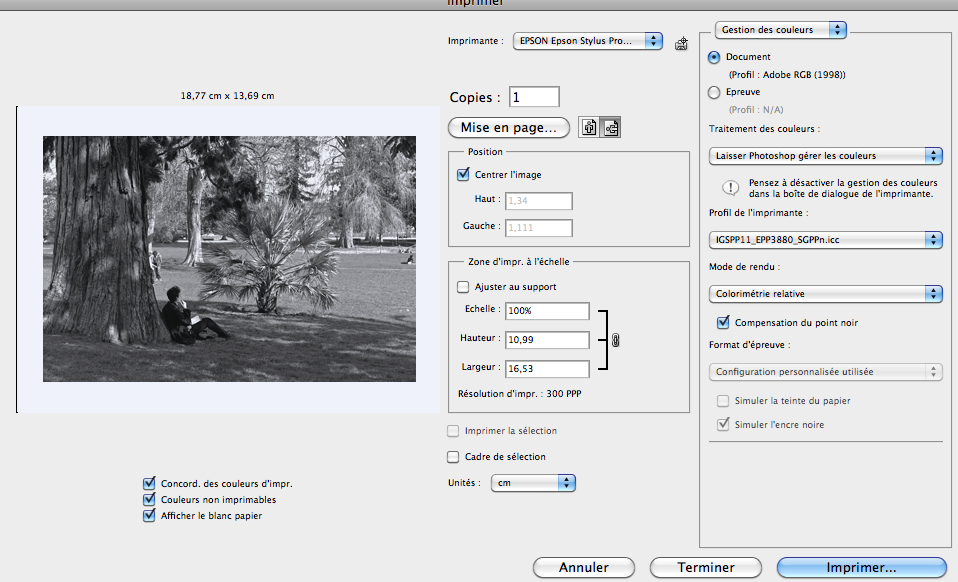Change Mode de rendu Colorimétrie relative dropdown
The height and width of the screenshot is (582, 958).
[x=825, y=294]
